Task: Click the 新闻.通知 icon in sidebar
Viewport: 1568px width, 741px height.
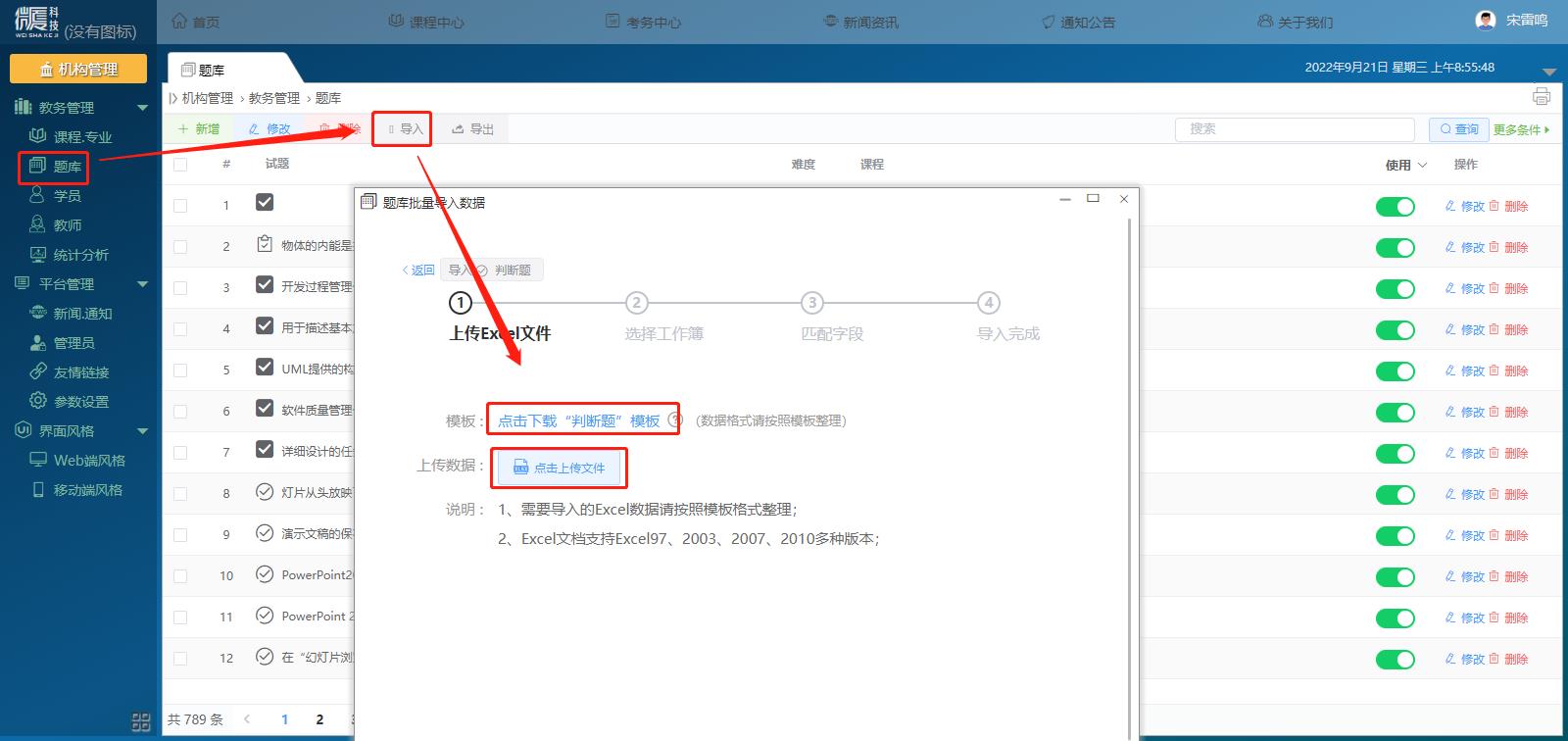Action: 37,313
